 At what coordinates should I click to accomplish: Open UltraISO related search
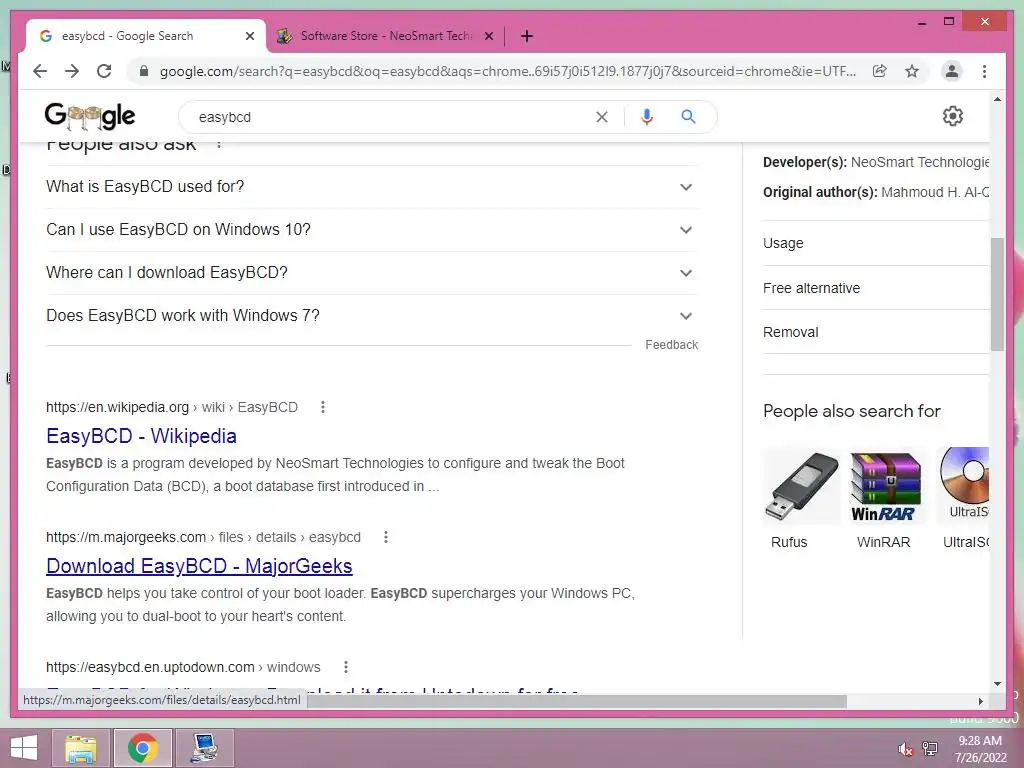[963, 500]
